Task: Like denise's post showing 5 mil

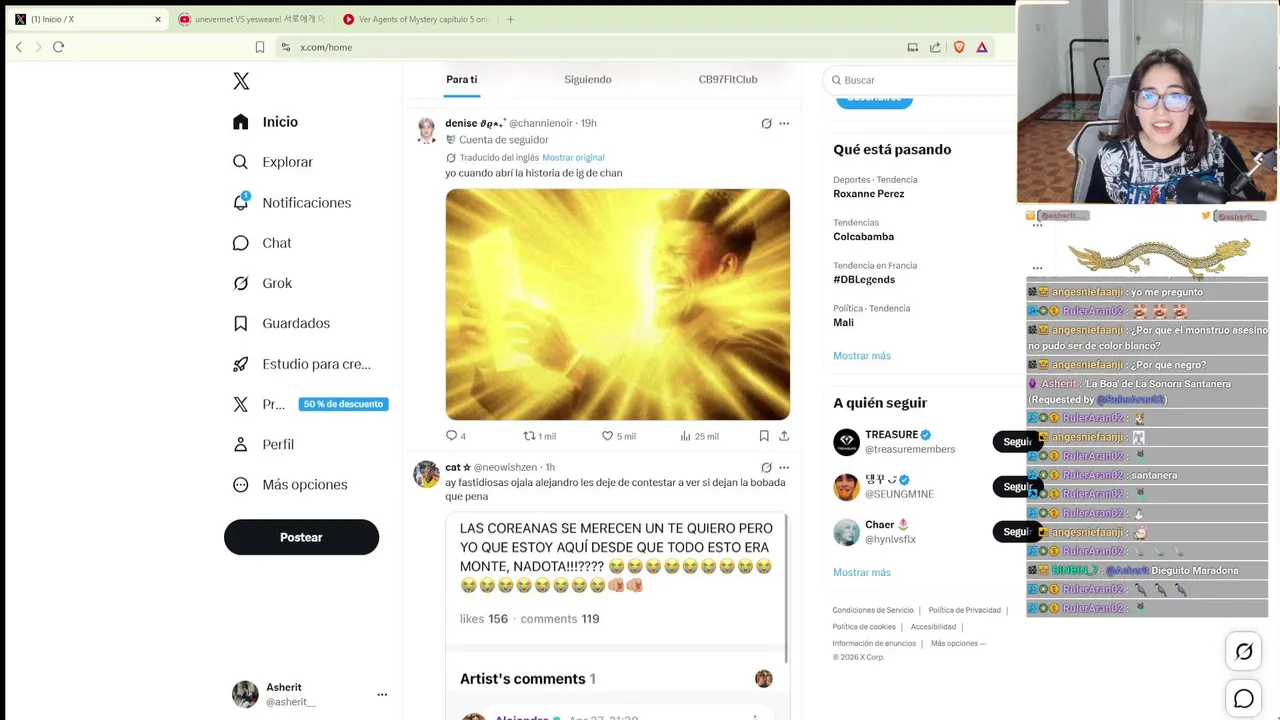Action: (618, 436)
